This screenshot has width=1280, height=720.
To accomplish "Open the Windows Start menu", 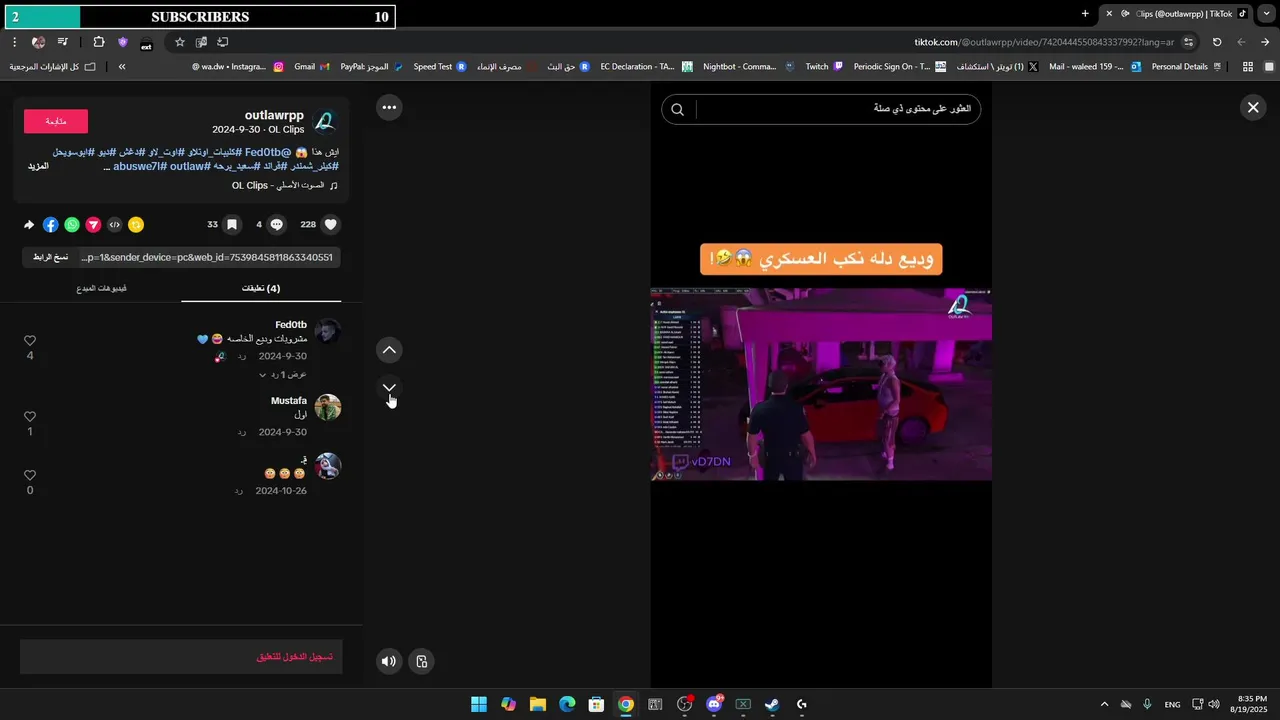I will point(479,704).
